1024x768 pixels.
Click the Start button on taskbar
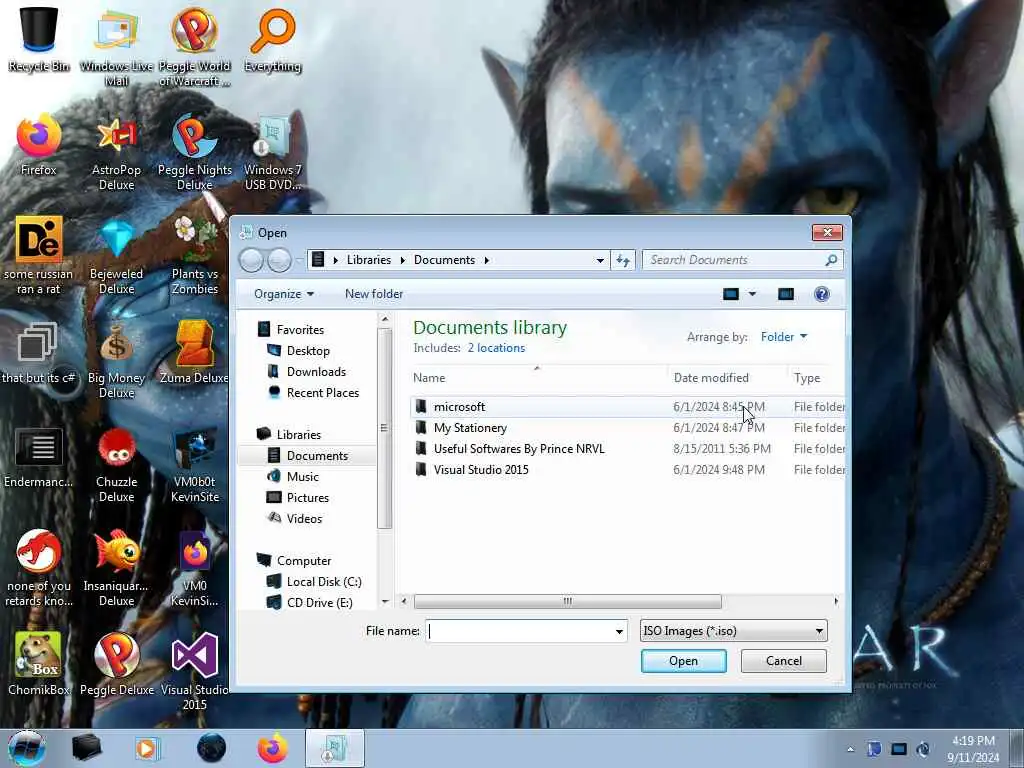pos(27,748)
